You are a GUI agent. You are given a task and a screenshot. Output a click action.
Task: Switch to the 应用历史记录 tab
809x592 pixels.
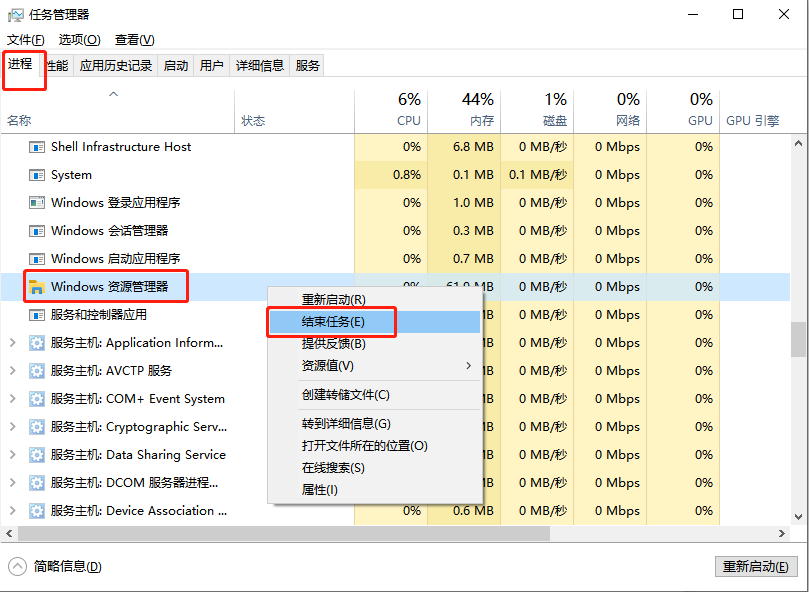point(116,66)
